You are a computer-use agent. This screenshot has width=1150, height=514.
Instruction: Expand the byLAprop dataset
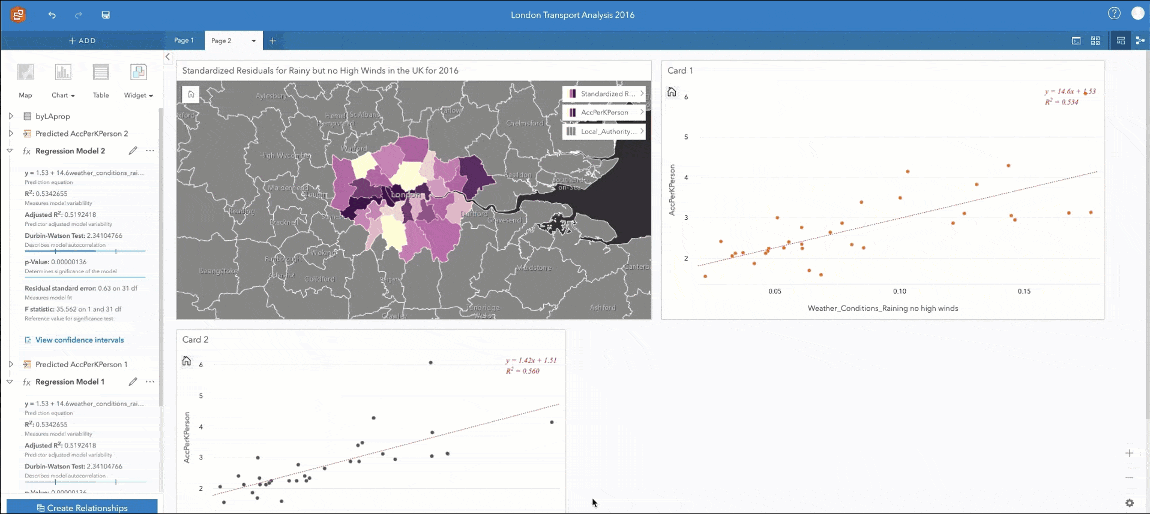[10, 117]
